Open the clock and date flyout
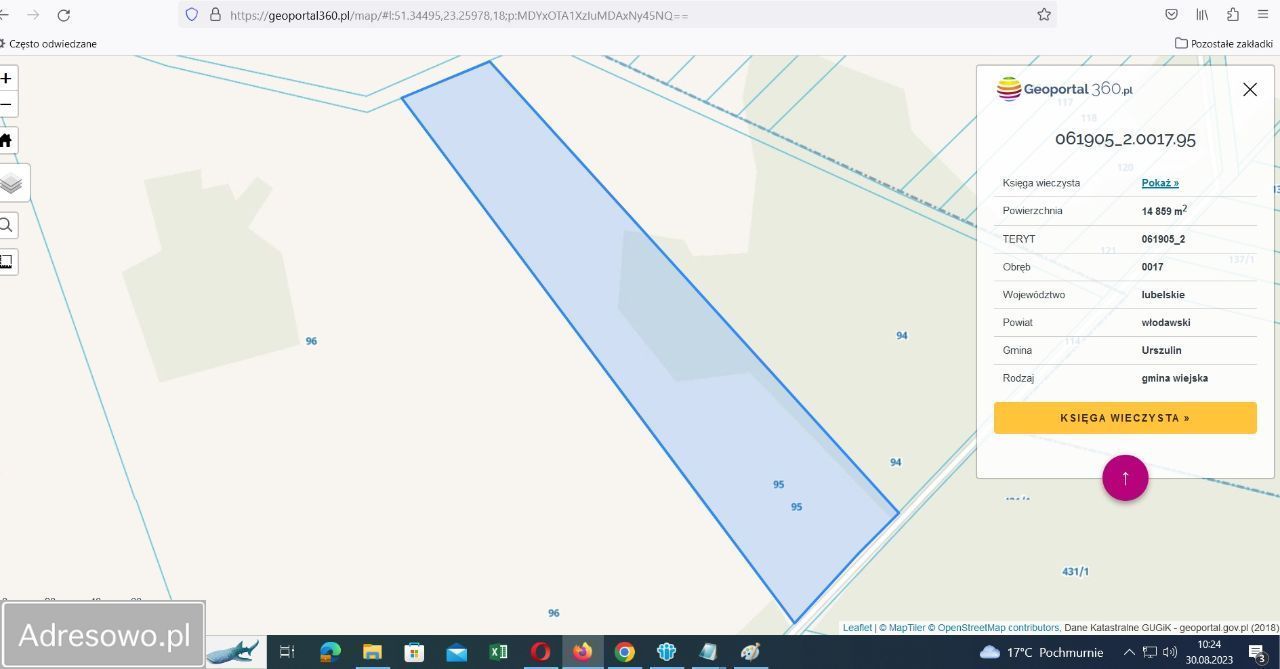The image size is (1280, 669). pos(1209,652)
